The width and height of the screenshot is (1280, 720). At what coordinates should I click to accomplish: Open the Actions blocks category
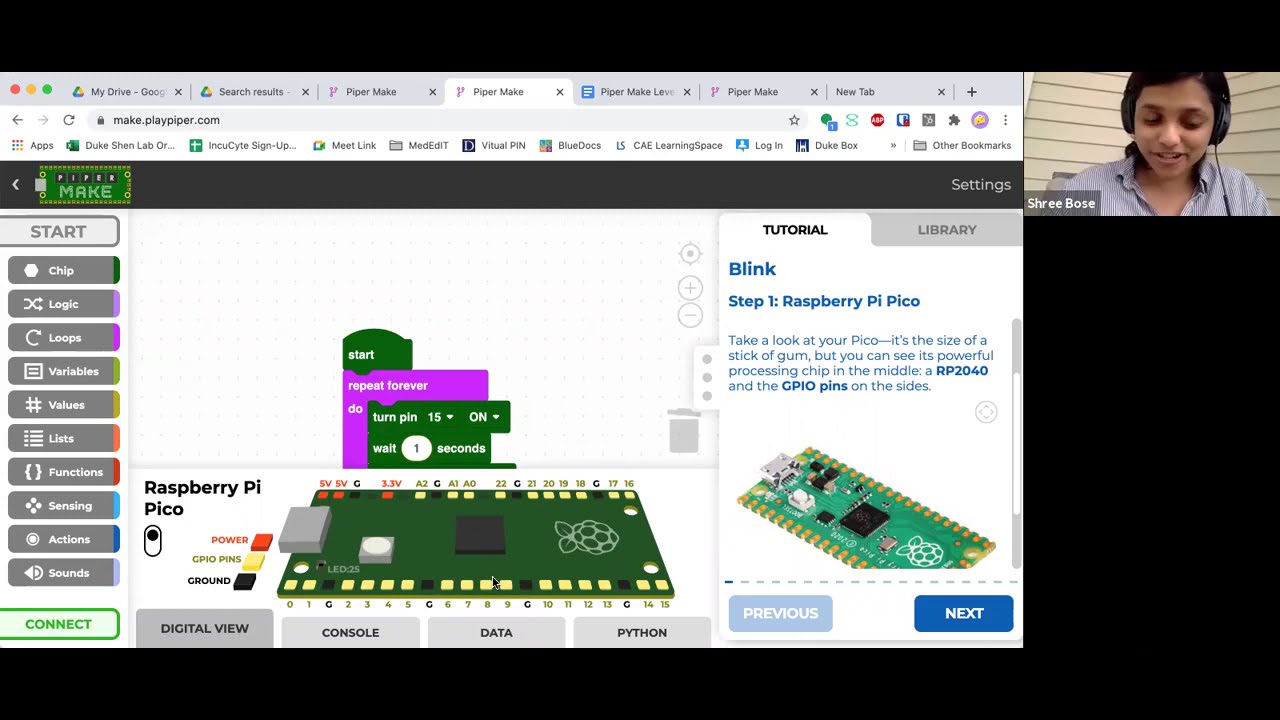64,539
